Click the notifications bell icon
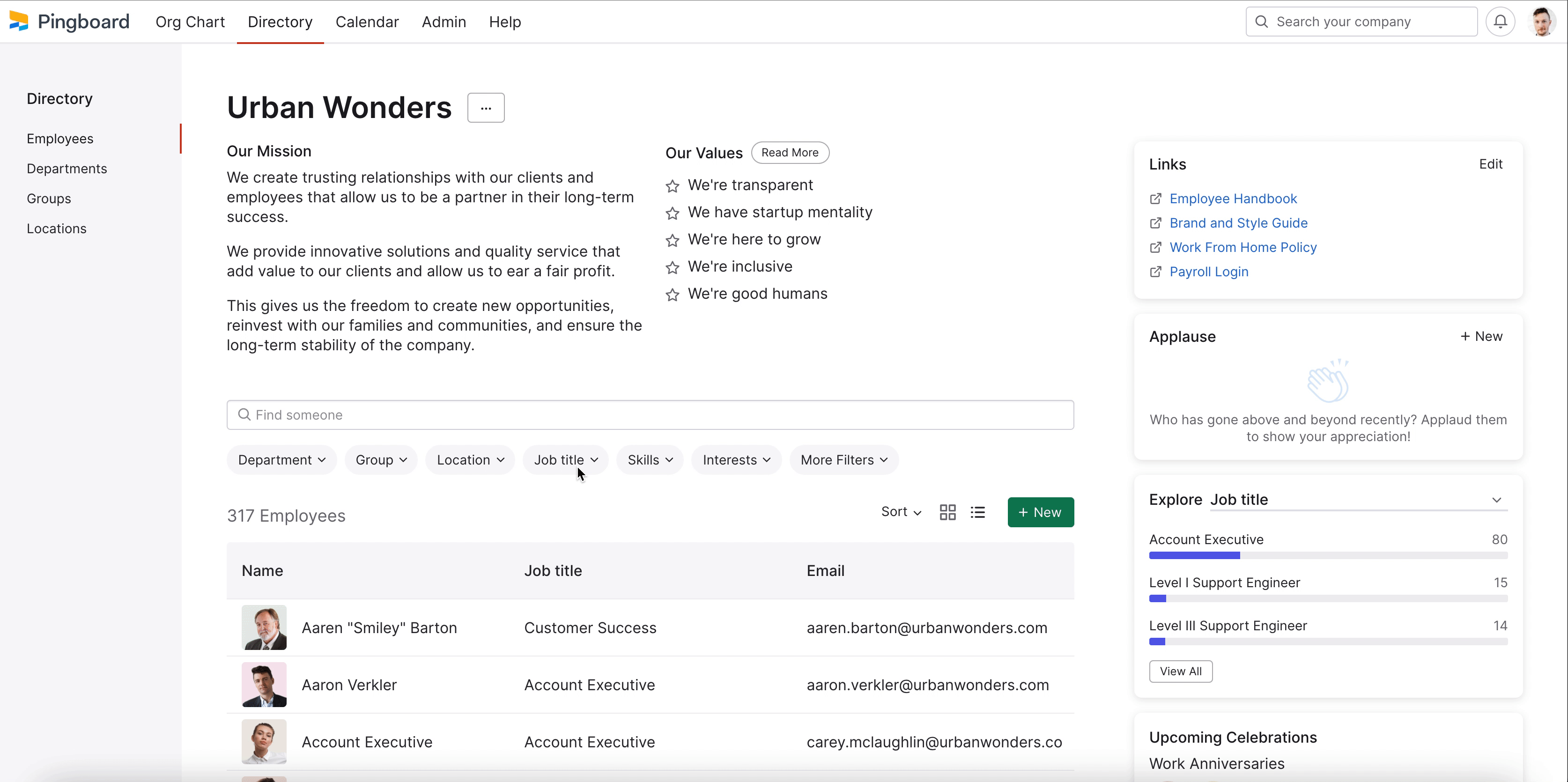Screen dimensions: 1568x782 (x=1500, y=22)
